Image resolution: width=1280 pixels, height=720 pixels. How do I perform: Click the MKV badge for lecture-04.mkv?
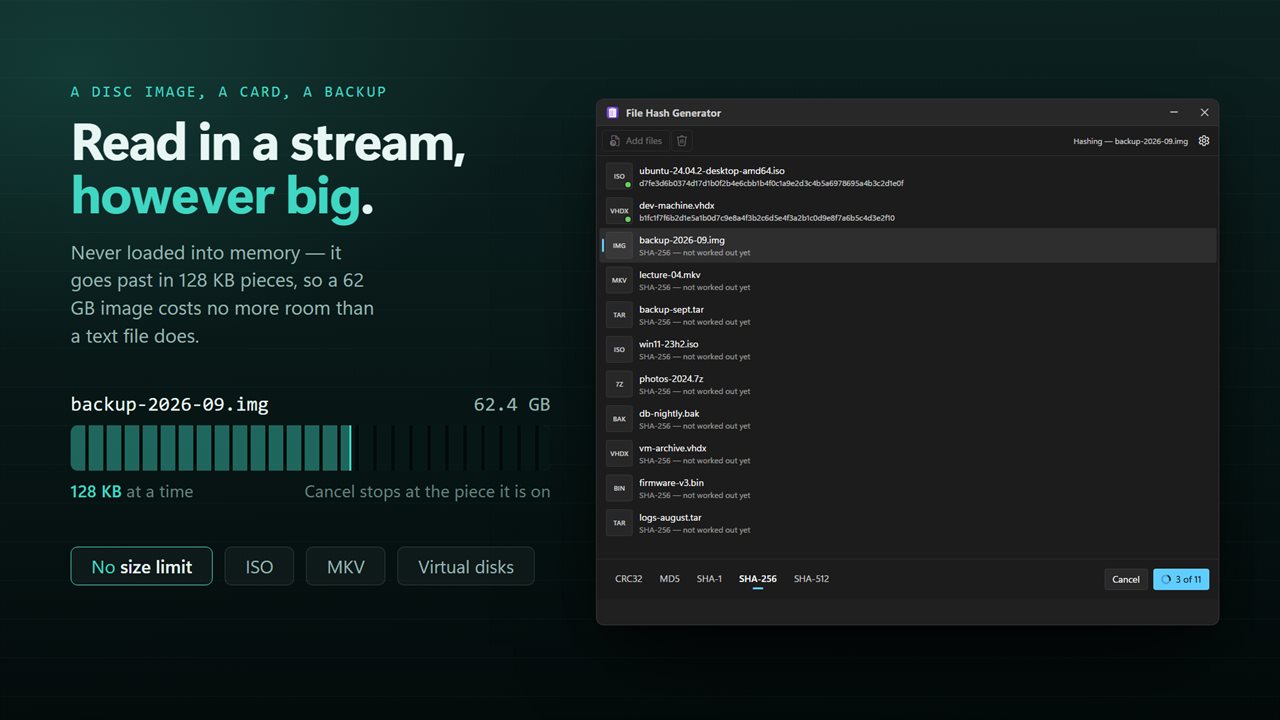(x=619, y=280)
